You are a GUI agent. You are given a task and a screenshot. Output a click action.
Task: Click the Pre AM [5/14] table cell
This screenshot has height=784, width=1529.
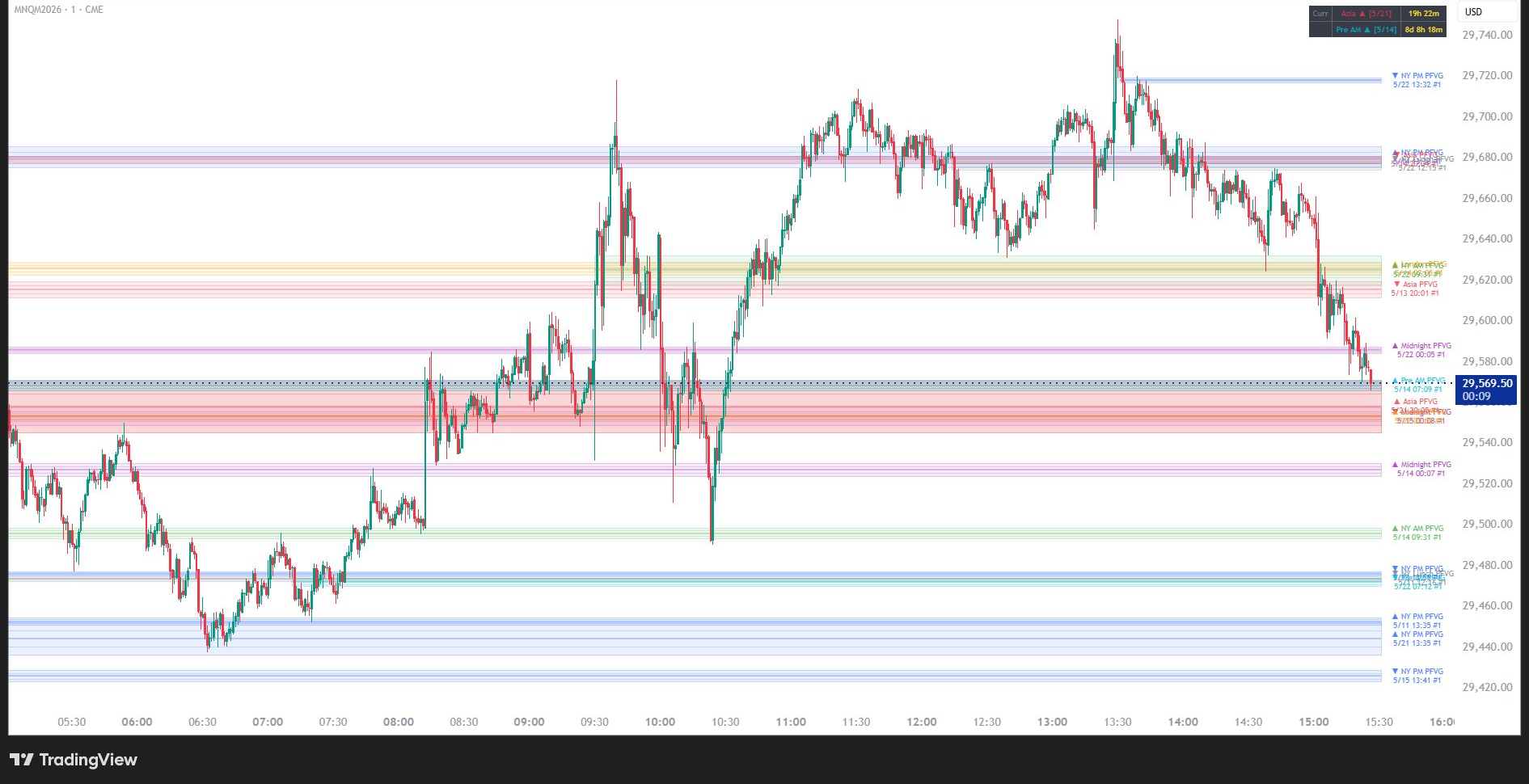[x=1366, y=30]
